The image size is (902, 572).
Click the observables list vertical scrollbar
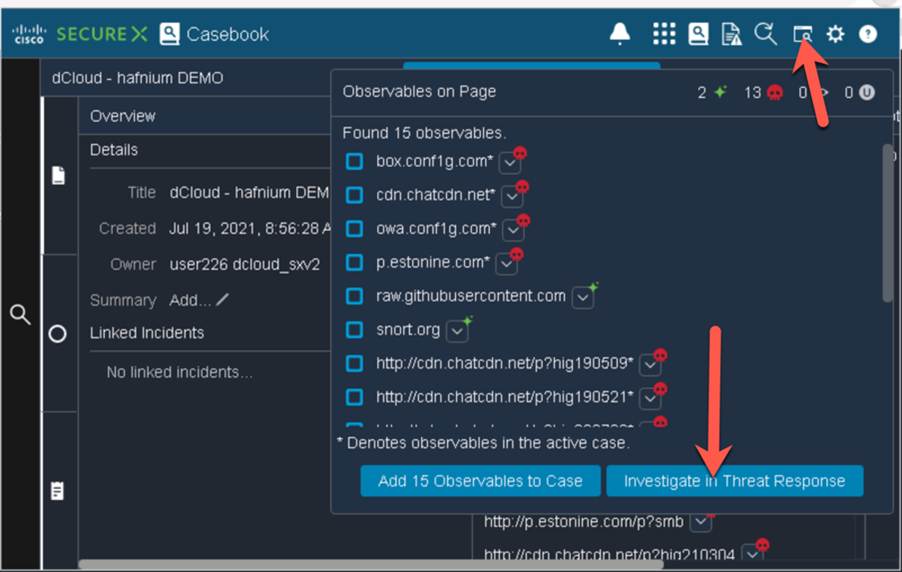click(888, 223)
